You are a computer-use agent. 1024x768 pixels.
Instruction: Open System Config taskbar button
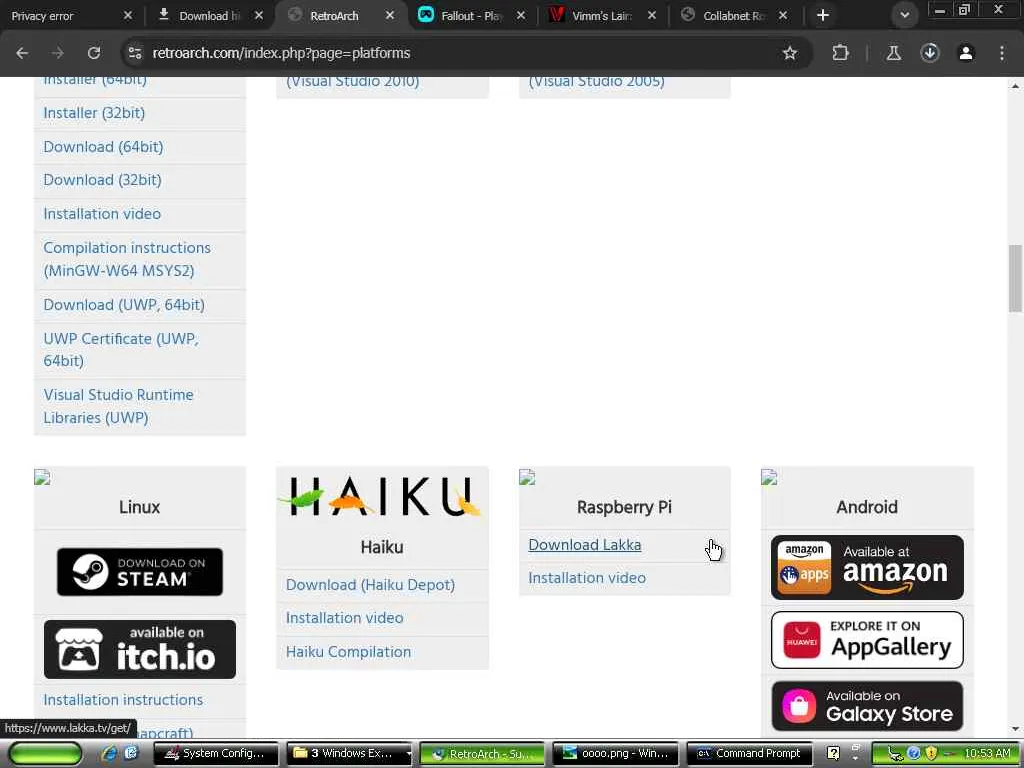coord(216,754)
